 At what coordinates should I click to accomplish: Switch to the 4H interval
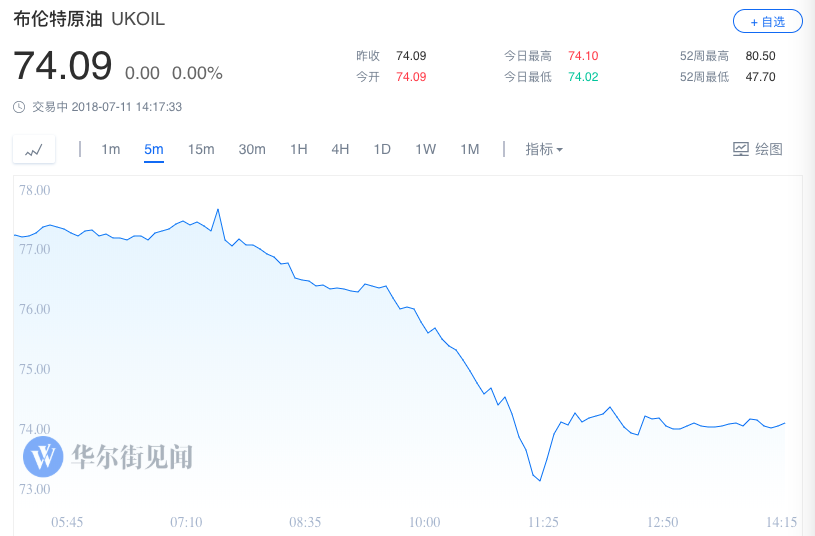340,149
